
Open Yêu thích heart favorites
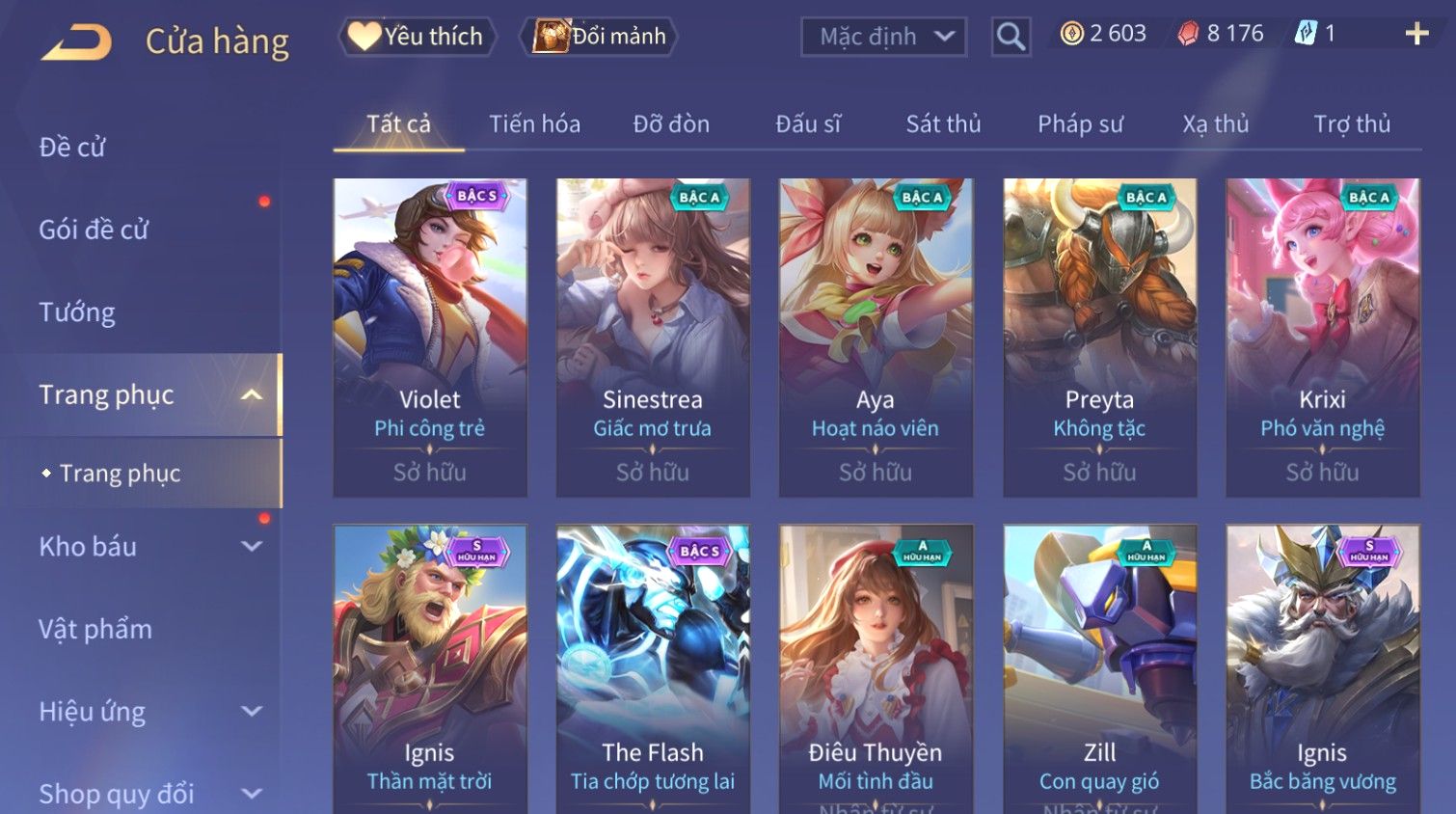[x=418, y=37]
